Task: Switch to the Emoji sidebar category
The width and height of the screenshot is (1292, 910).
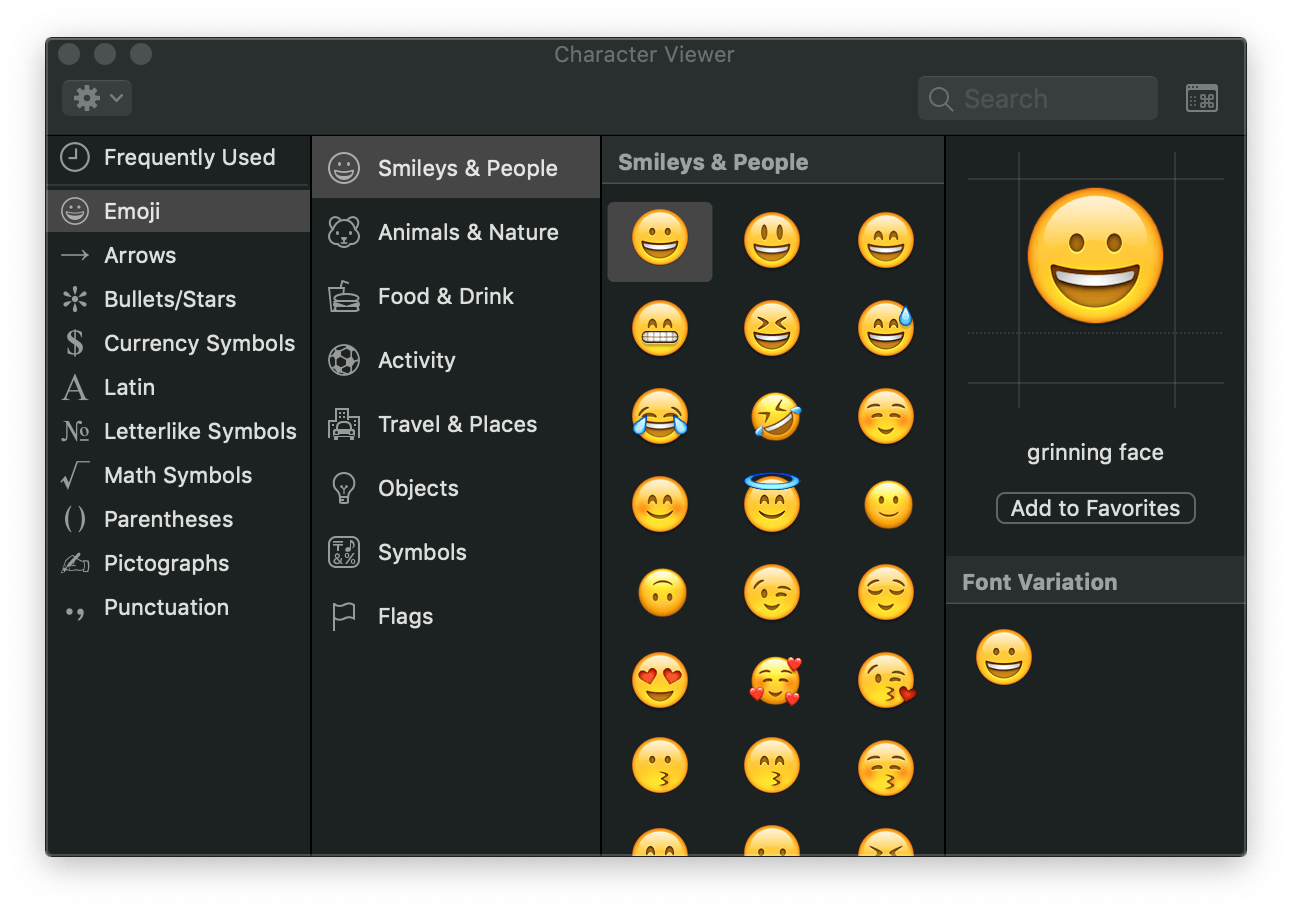Action: (130, 211)
